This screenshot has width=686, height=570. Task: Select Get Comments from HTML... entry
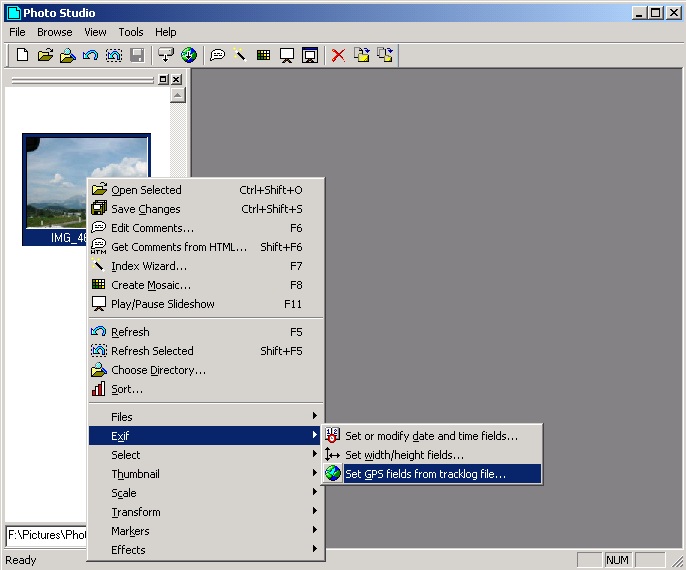click(206, 247)
